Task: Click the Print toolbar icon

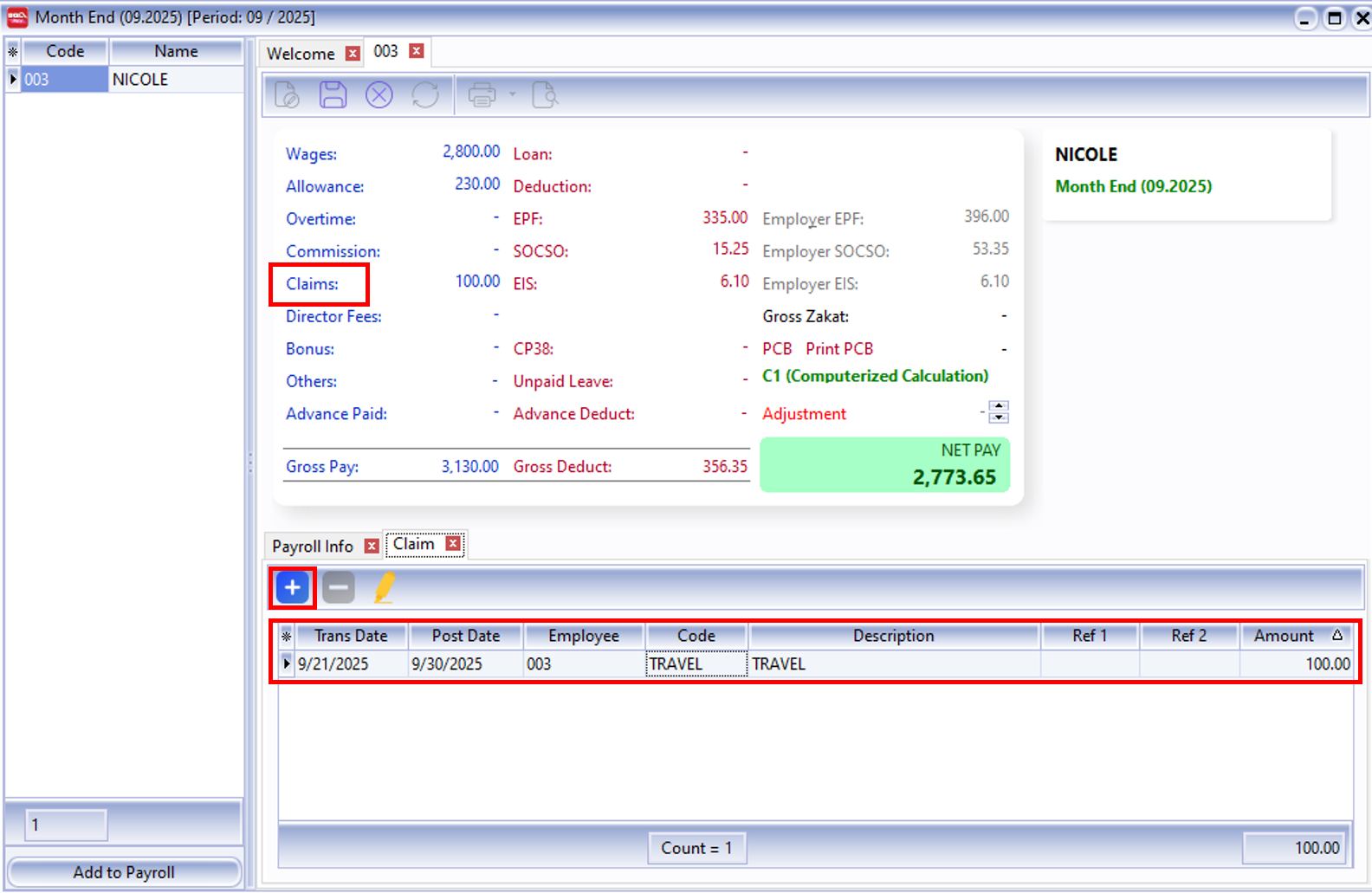Action: tap(482, 94)
